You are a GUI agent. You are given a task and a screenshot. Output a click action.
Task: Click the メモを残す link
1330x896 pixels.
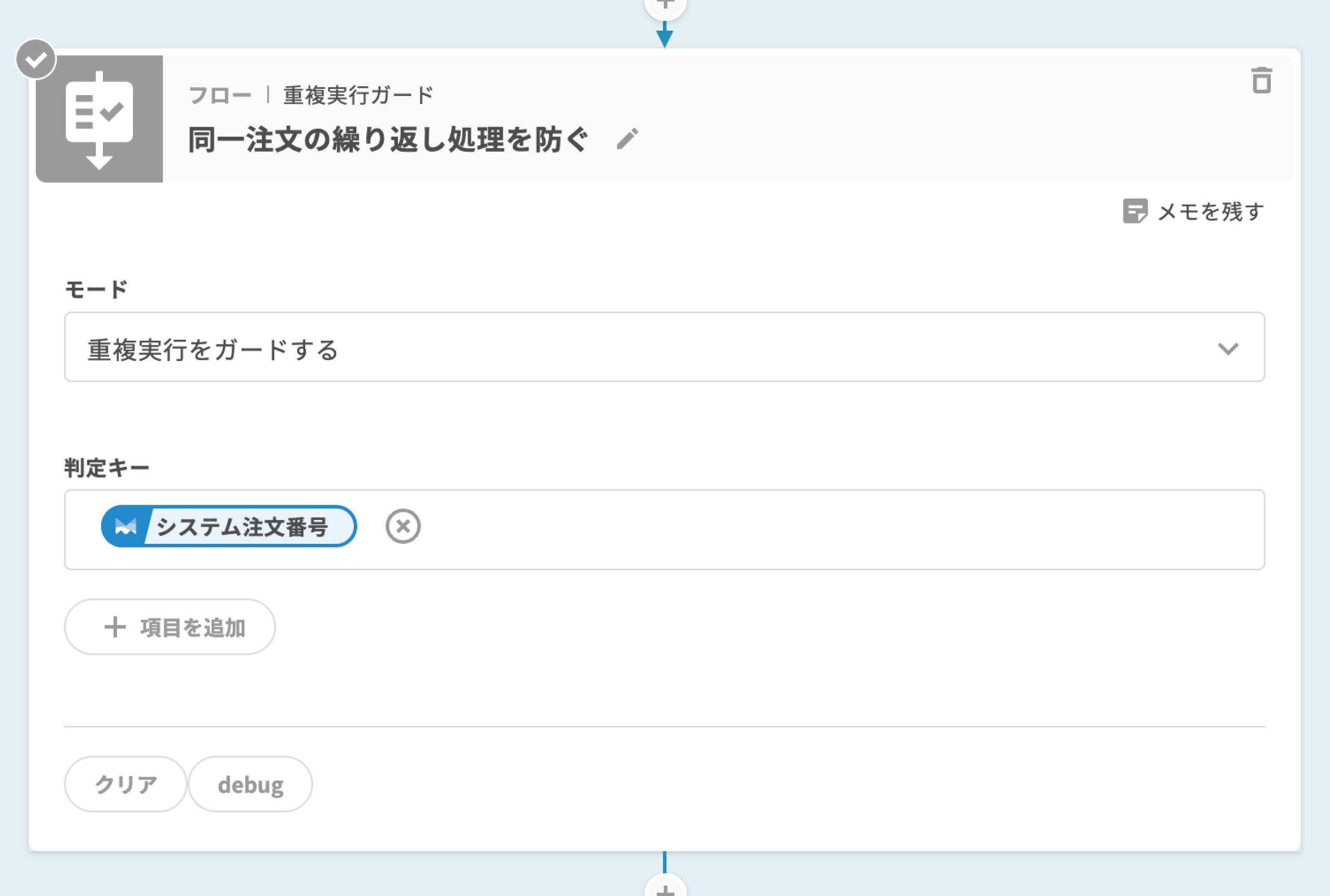1210,212
